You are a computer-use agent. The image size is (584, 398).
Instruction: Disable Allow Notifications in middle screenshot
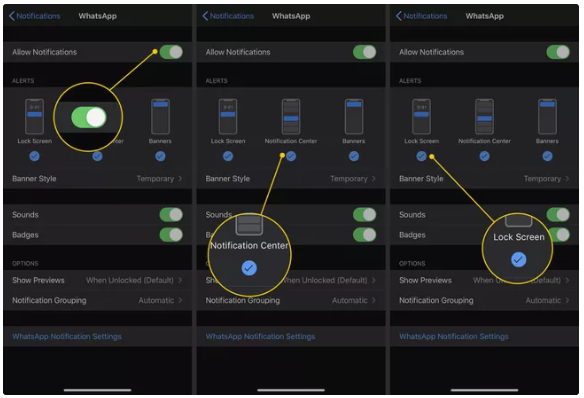tap(364, 52)
